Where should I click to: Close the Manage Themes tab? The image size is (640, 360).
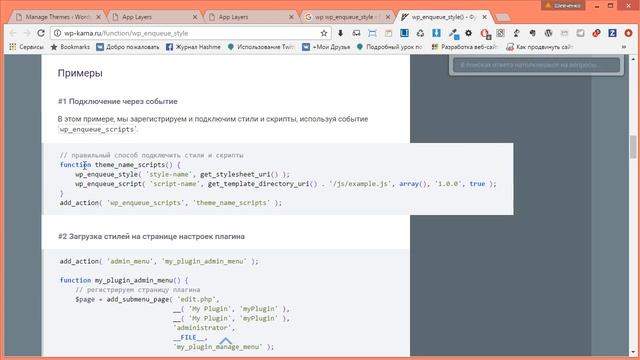pos(98,17)
